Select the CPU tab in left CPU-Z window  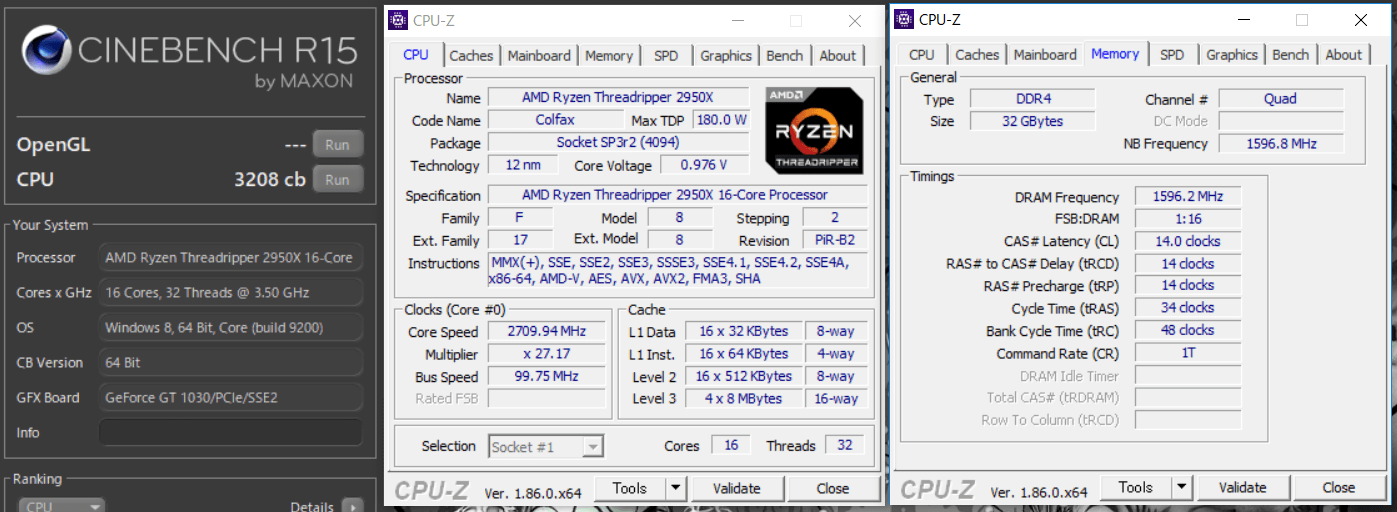(416, 55)
